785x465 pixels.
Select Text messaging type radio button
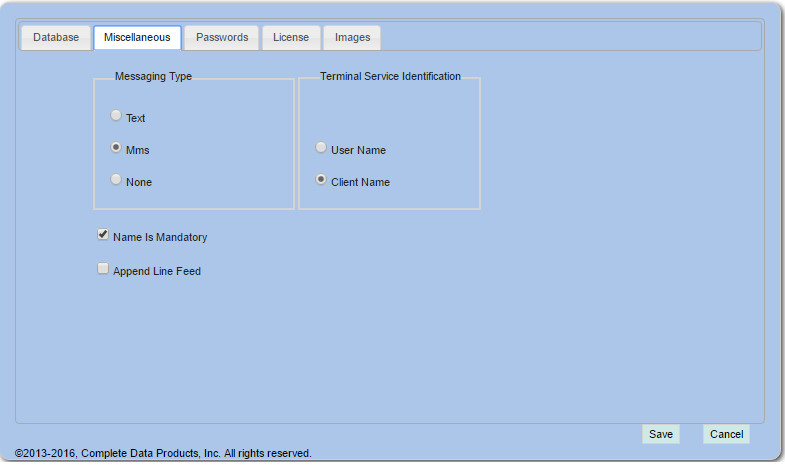coord(116,116)
